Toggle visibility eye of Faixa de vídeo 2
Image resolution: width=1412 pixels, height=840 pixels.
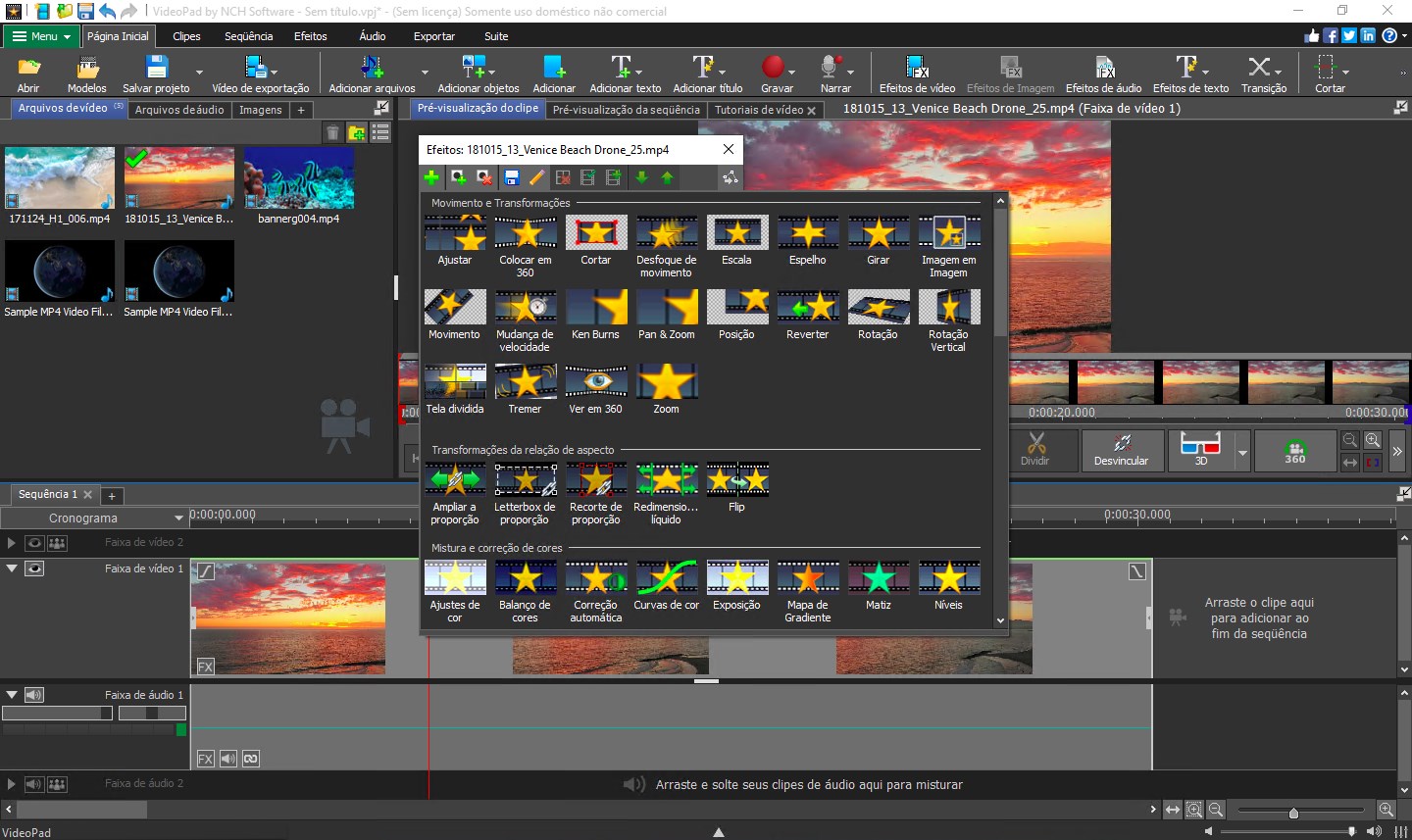pos(34,542)
